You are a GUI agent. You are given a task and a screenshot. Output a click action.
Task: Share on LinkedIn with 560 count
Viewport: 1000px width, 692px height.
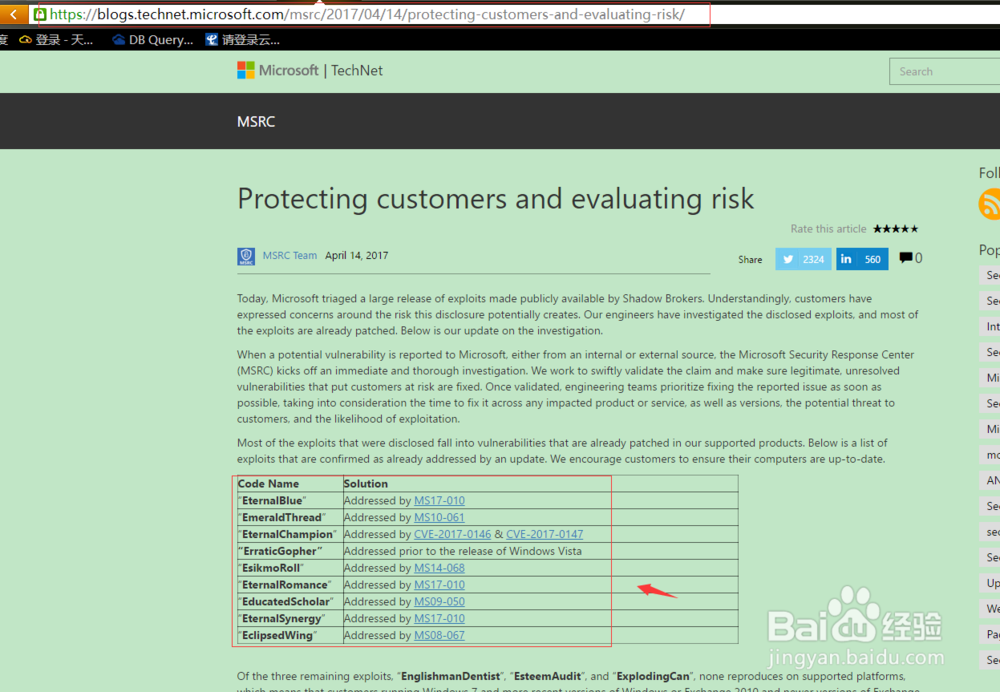[862, 259]
